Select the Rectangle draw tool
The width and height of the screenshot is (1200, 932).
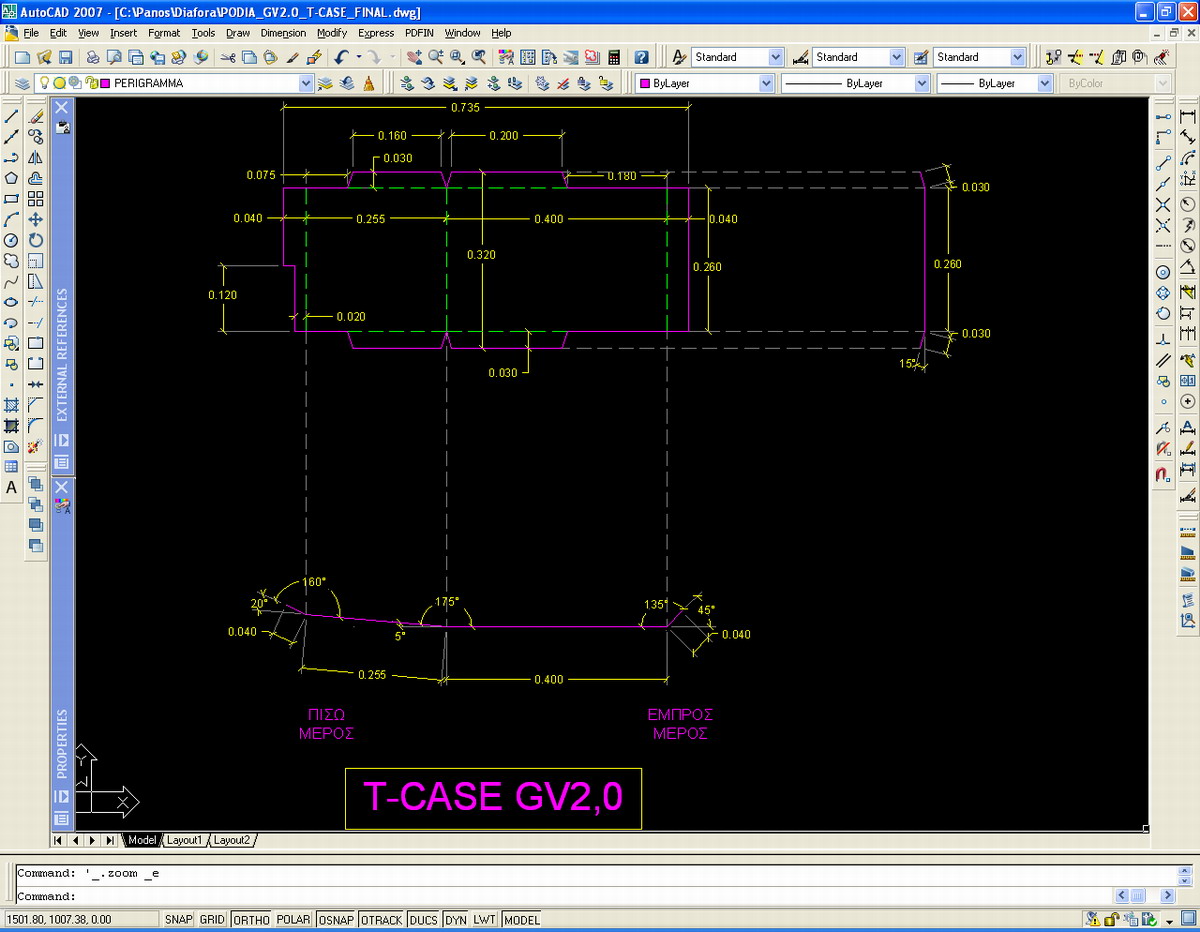(x=12, y=199)
